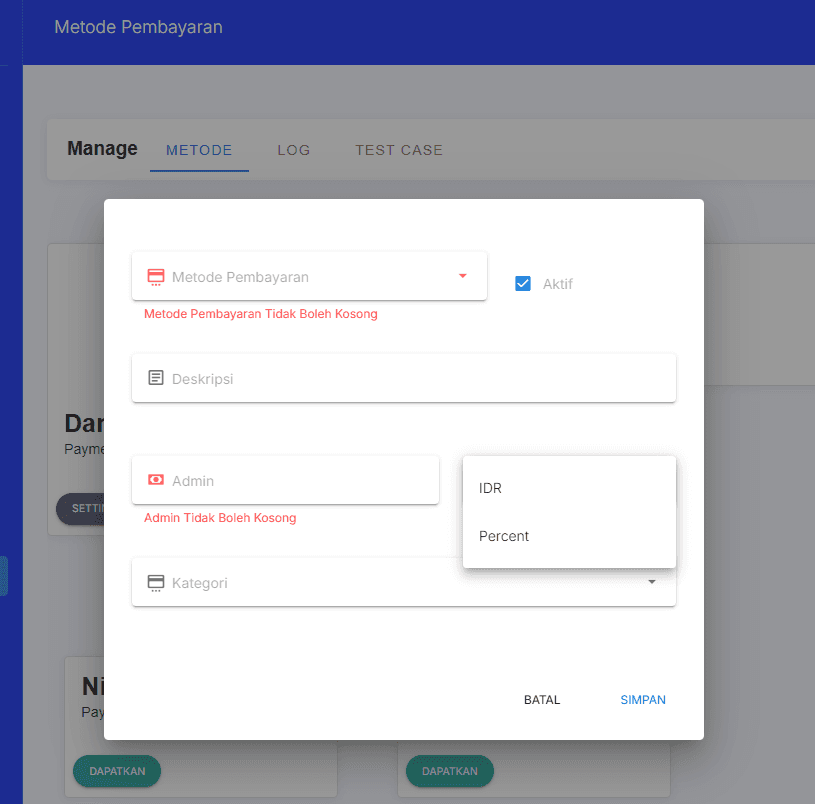Open the TEST CASE tab
Viewport: 815px width, 804px height.
coord(398,150)
